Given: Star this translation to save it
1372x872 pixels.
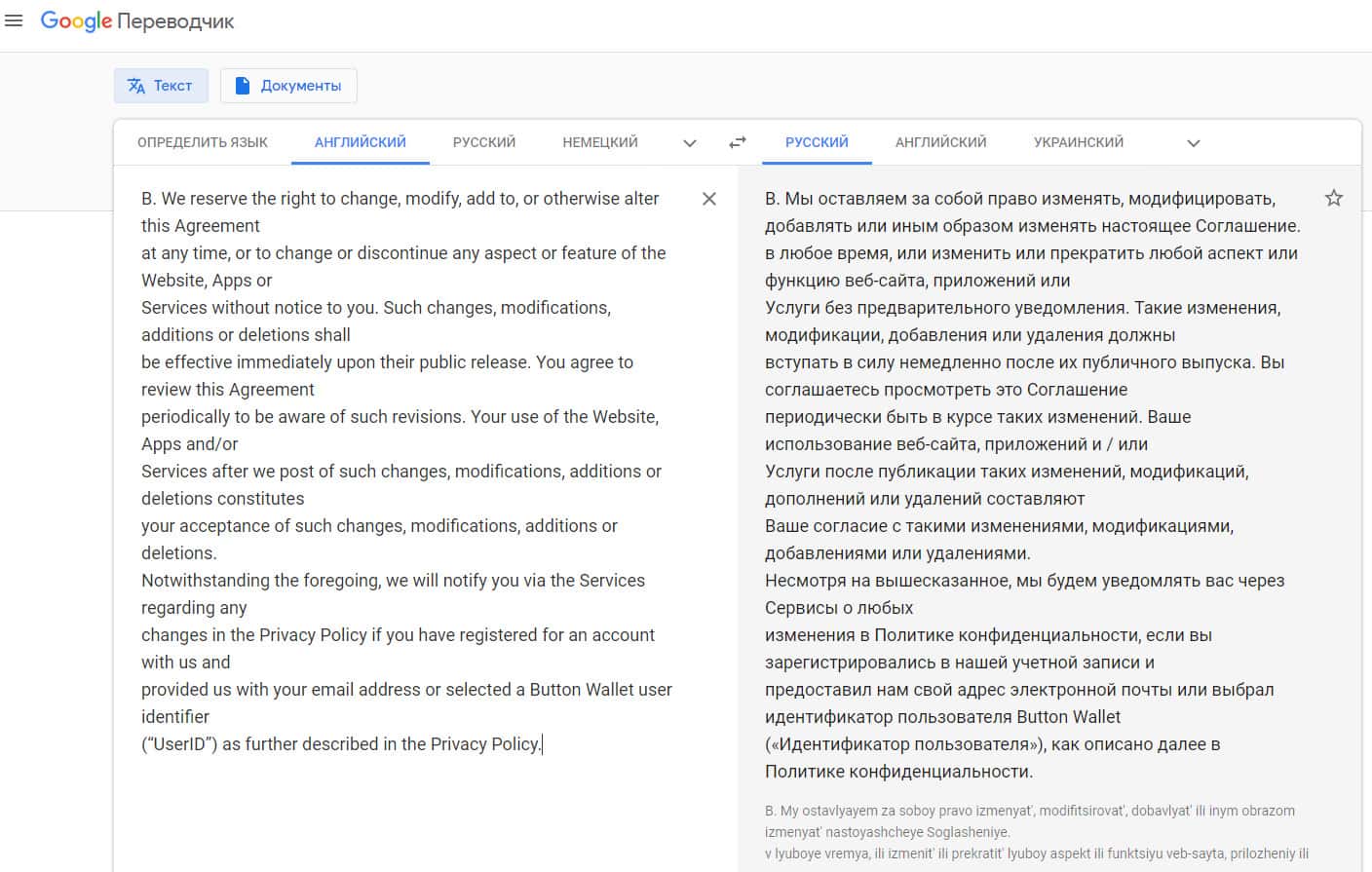Looking at the screenshot, I should 1334,198.
